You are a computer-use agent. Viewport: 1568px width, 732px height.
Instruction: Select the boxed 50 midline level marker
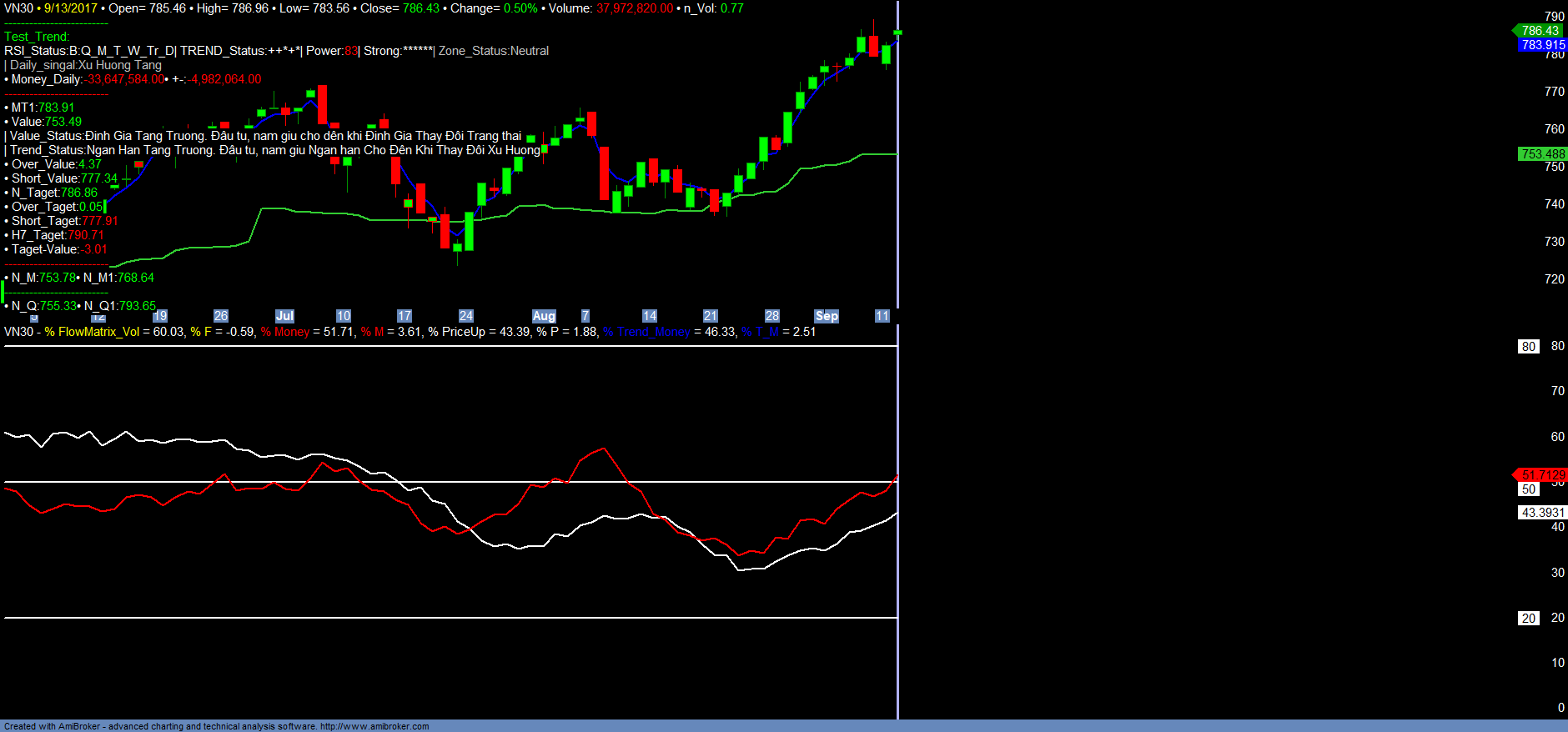tap(1528, 489)
